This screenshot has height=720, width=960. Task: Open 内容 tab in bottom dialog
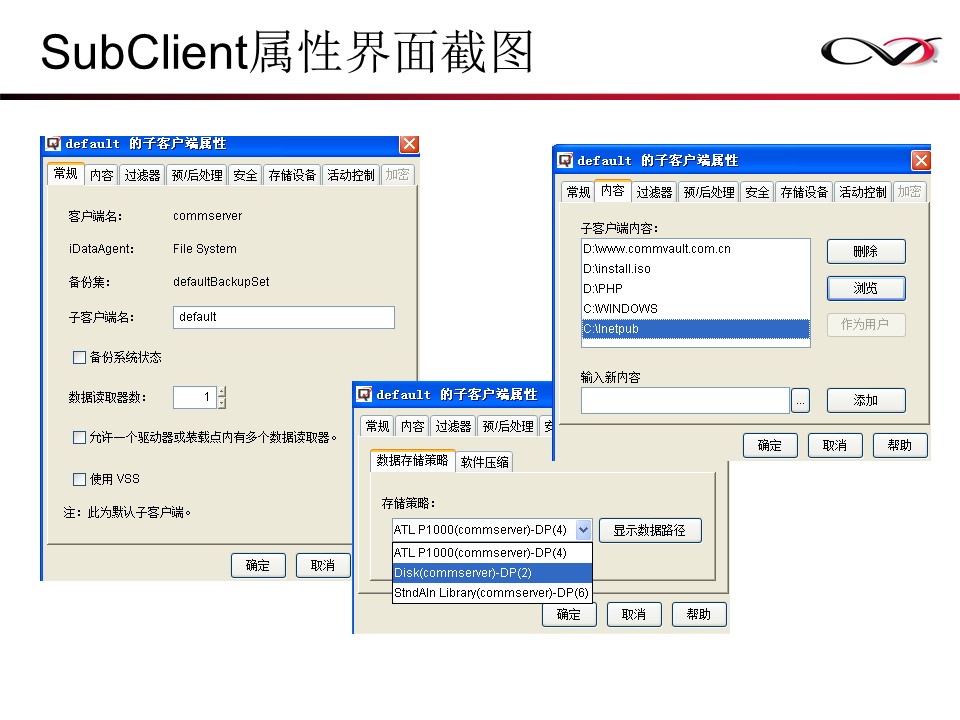tap(412, 426)
